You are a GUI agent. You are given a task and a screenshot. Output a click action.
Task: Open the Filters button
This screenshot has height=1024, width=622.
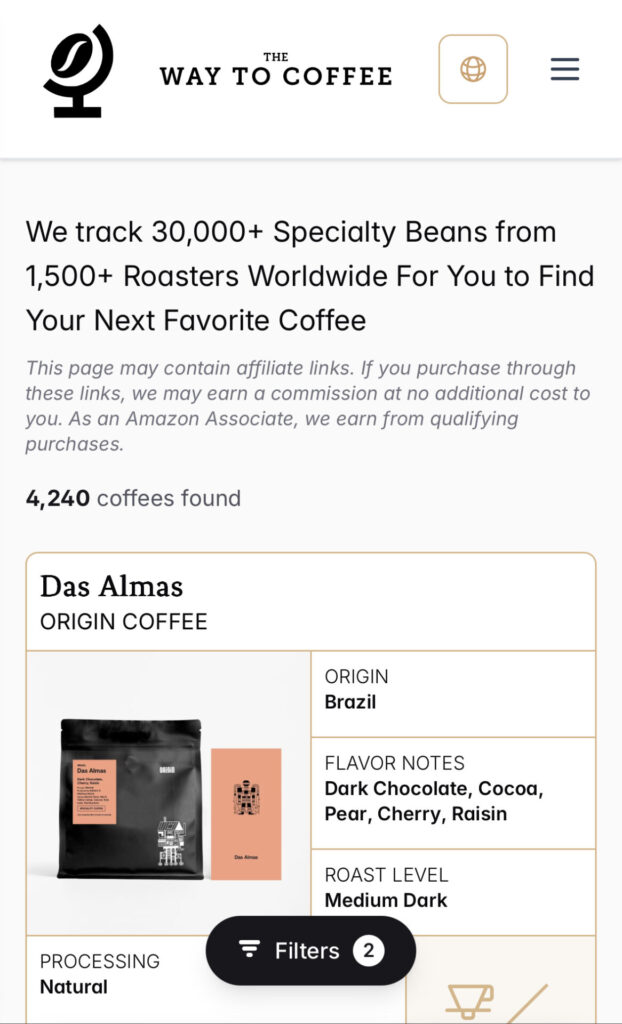pos(310,951)
